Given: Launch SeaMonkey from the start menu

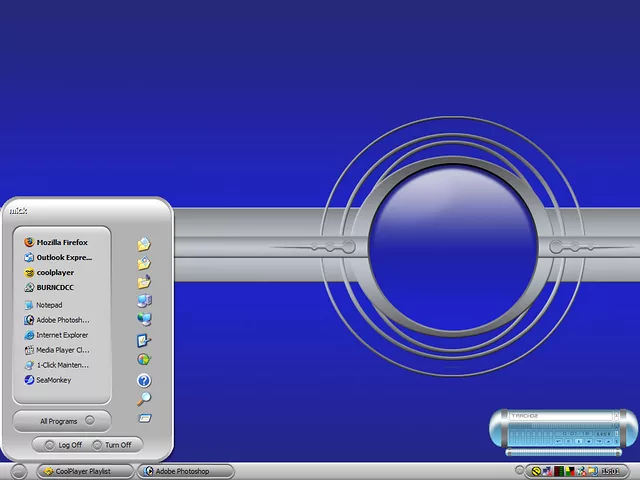Looking at the screenshot, I should coord(54,380).
